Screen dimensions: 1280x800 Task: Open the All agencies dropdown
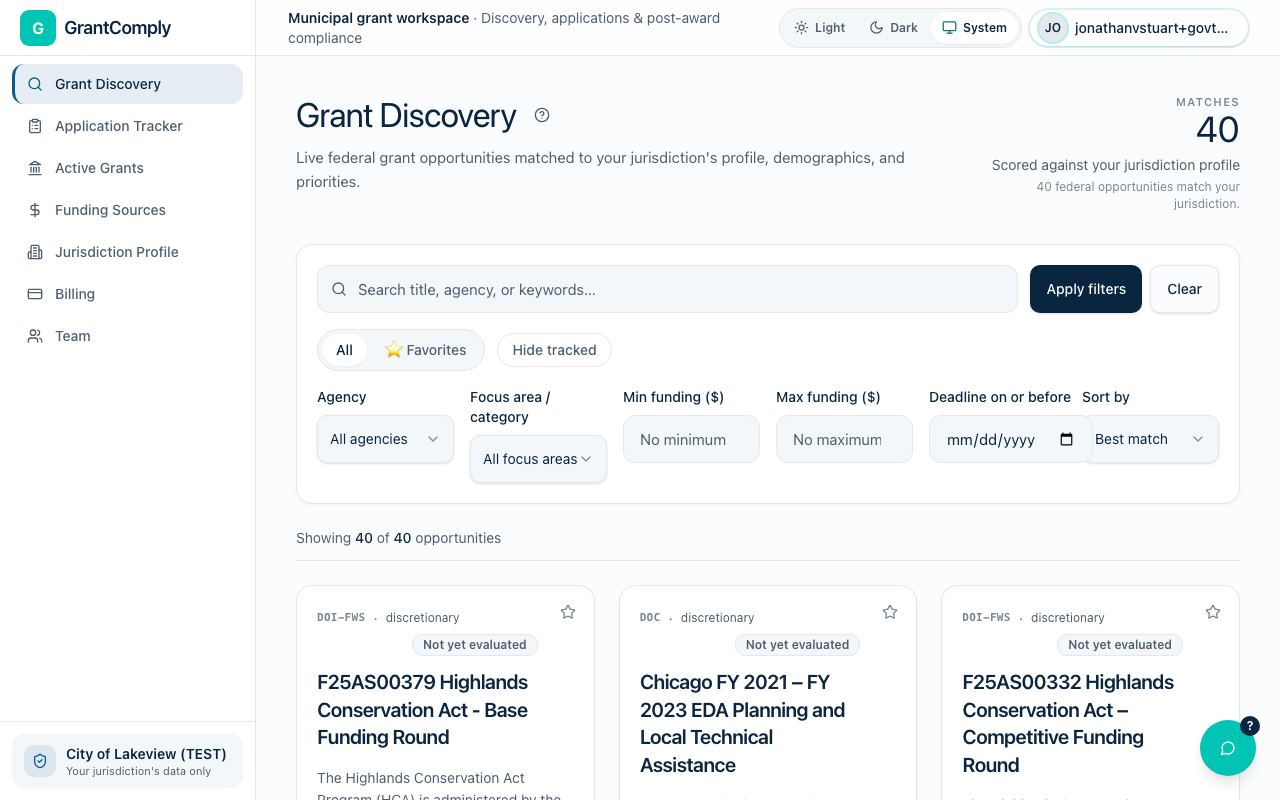click(x=385, y=439)
